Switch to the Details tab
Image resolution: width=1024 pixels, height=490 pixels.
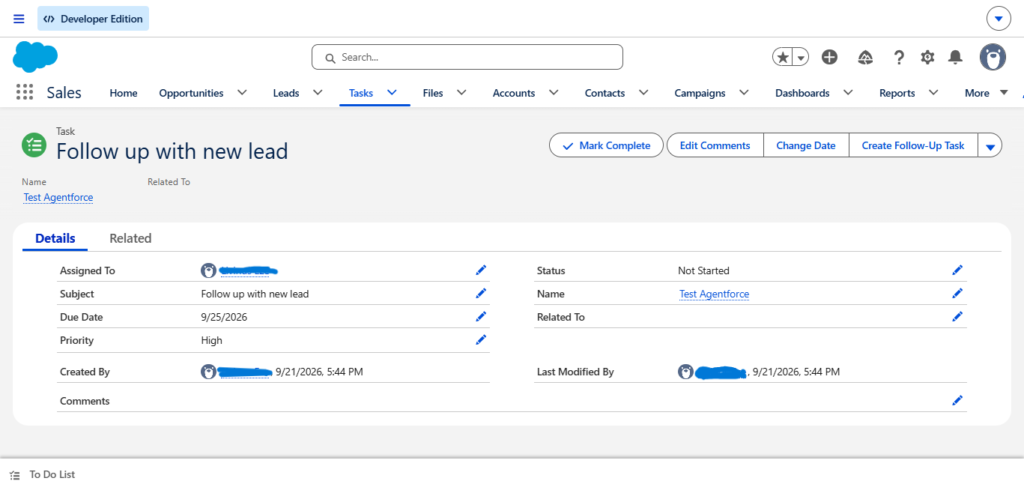pyautogui.click(x=55, y=238)
